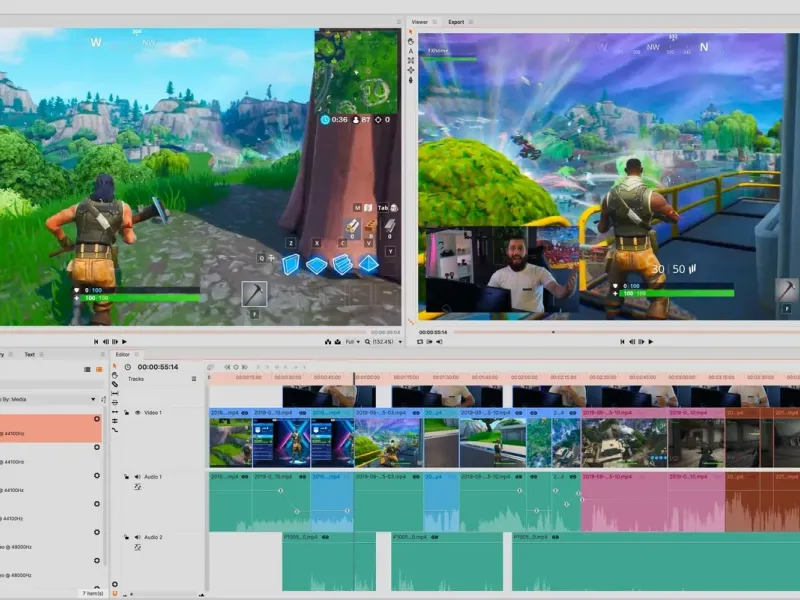Select the pink 2019-08-...5-10.mp4 clip on Video 1
Screen dimensions: 800x600
[624, 438]
